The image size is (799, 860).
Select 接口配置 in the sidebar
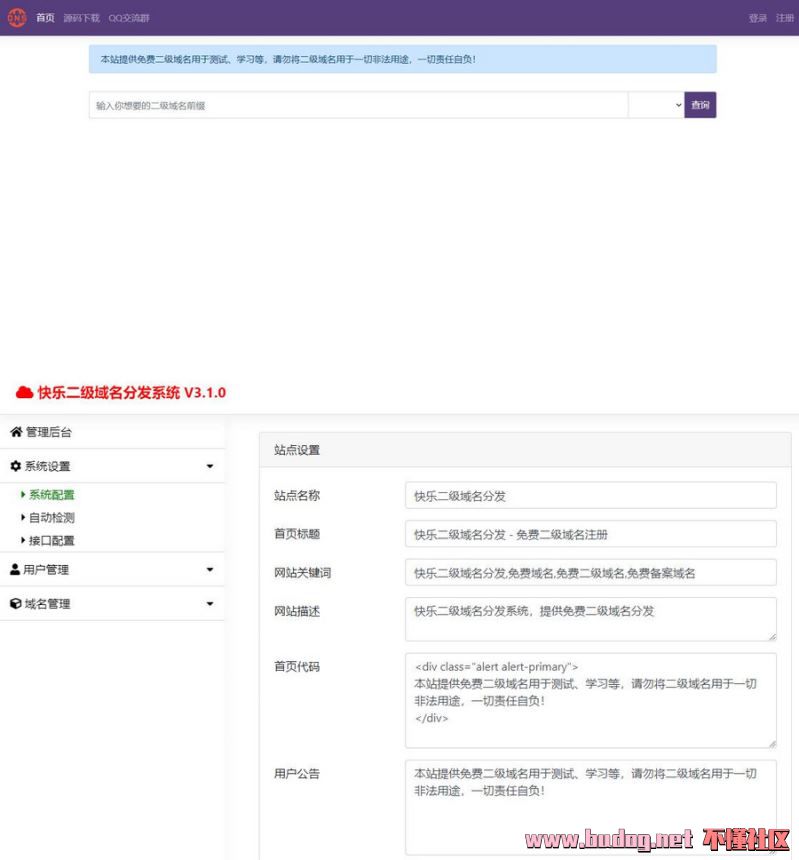[x=51, y=541]
